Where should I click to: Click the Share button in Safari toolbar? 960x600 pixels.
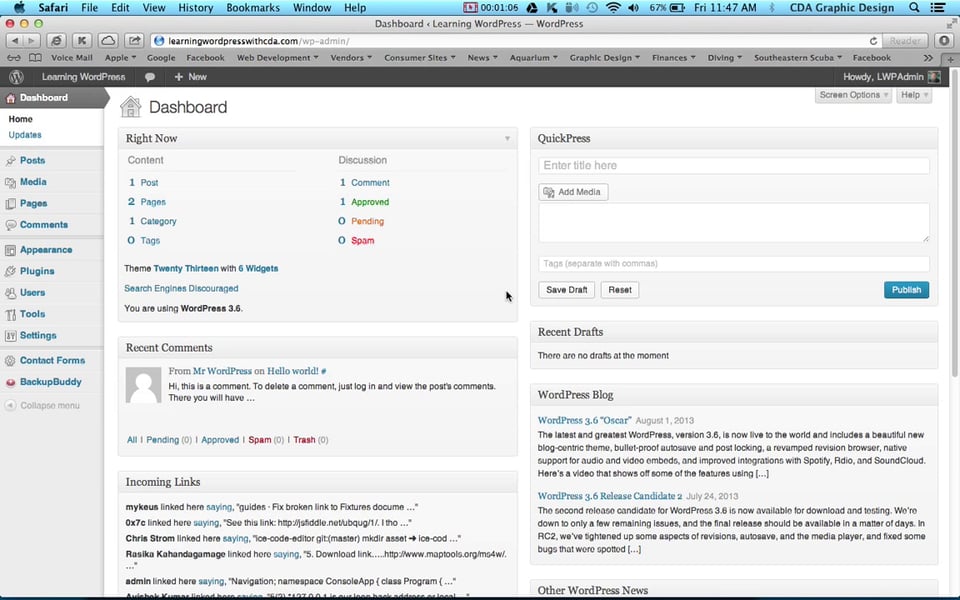[x=133, y=41]
